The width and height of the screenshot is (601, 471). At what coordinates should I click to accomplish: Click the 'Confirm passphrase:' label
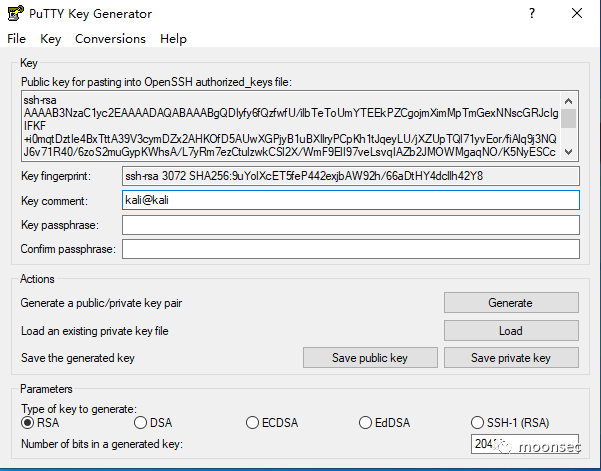(68, 249)
